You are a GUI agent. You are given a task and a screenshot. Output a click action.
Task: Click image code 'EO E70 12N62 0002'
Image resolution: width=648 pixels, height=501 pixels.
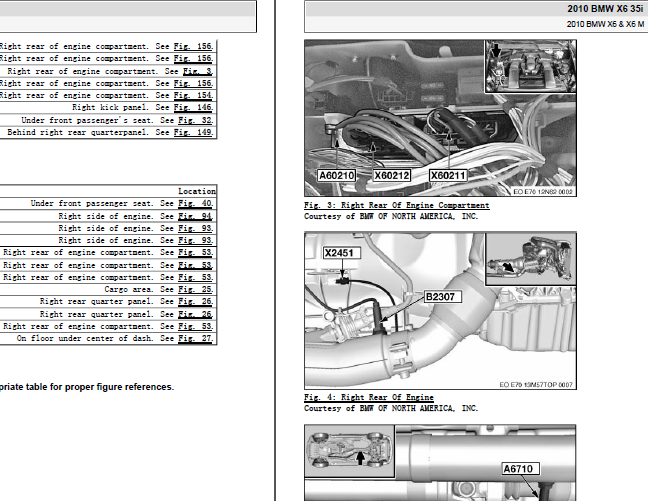tap(543, 192)
